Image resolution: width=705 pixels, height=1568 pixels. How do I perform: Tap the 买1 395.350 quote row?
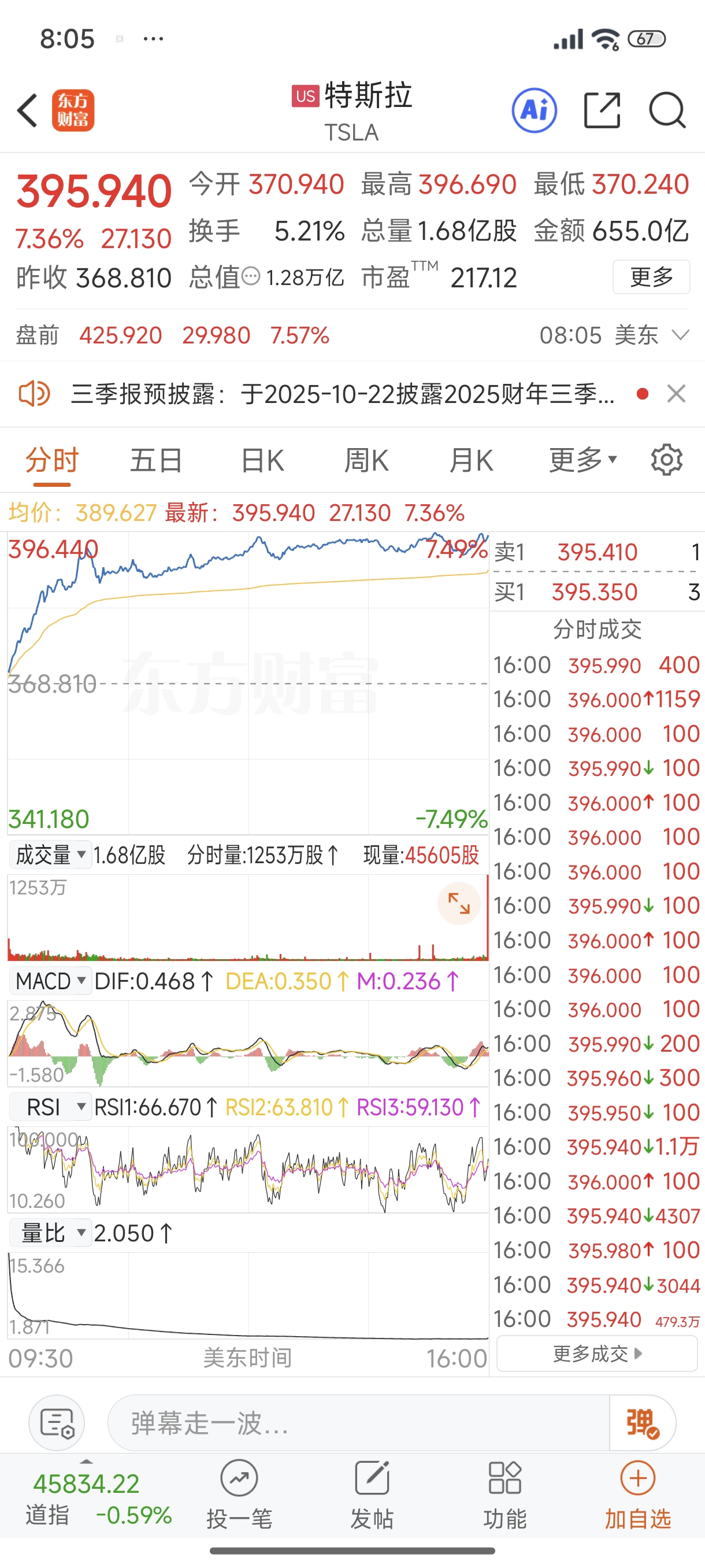(597, 591)
